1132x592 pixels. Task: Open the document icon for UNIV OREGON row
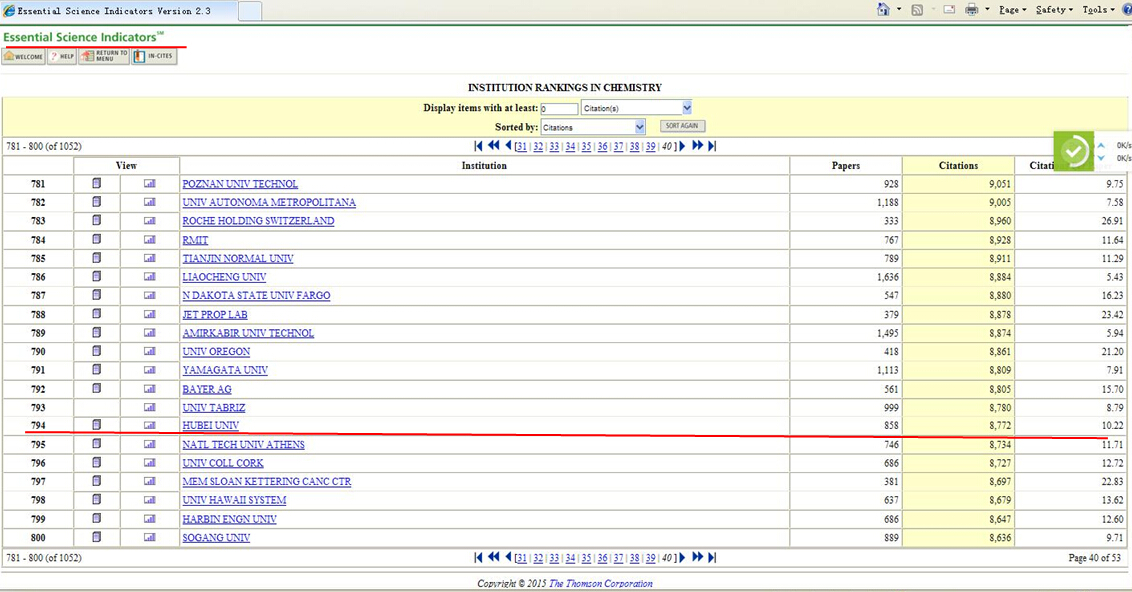[97, 352]
